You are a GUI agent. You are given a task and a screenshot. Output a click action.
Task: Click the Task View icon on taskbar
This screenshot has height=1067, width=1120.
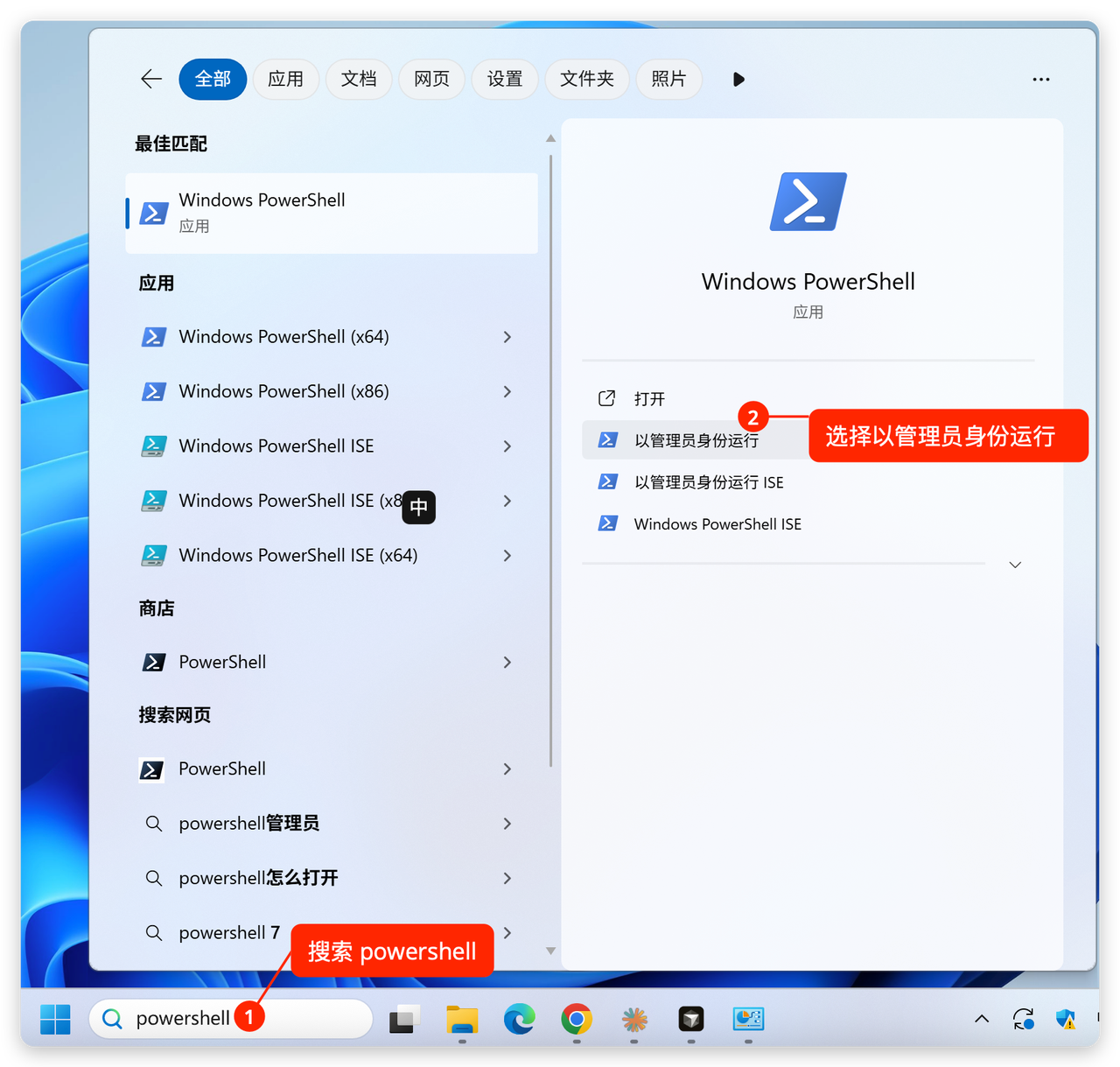(x=404, y=1019)
